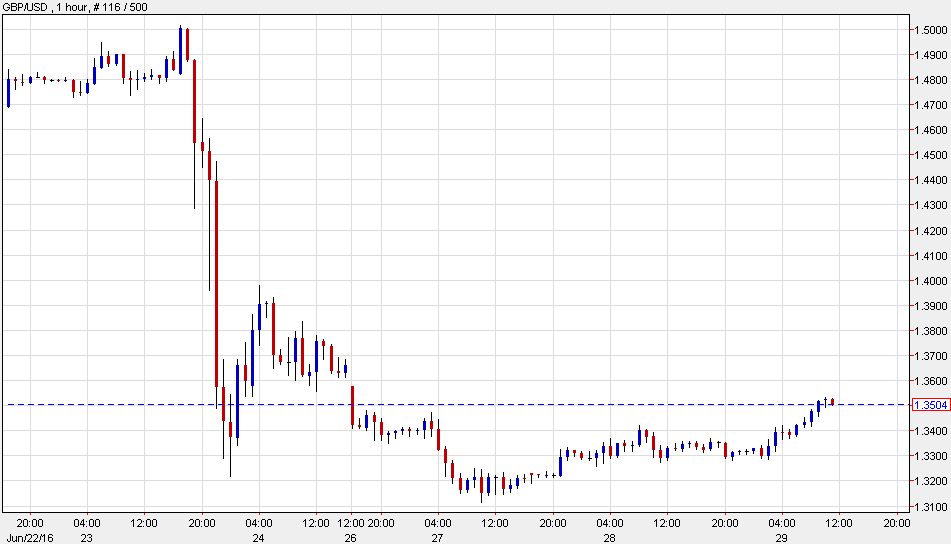Select the 04:00 time label above date 27
The height and width of the screenshot is (544, 951).
tap(438, 523)
